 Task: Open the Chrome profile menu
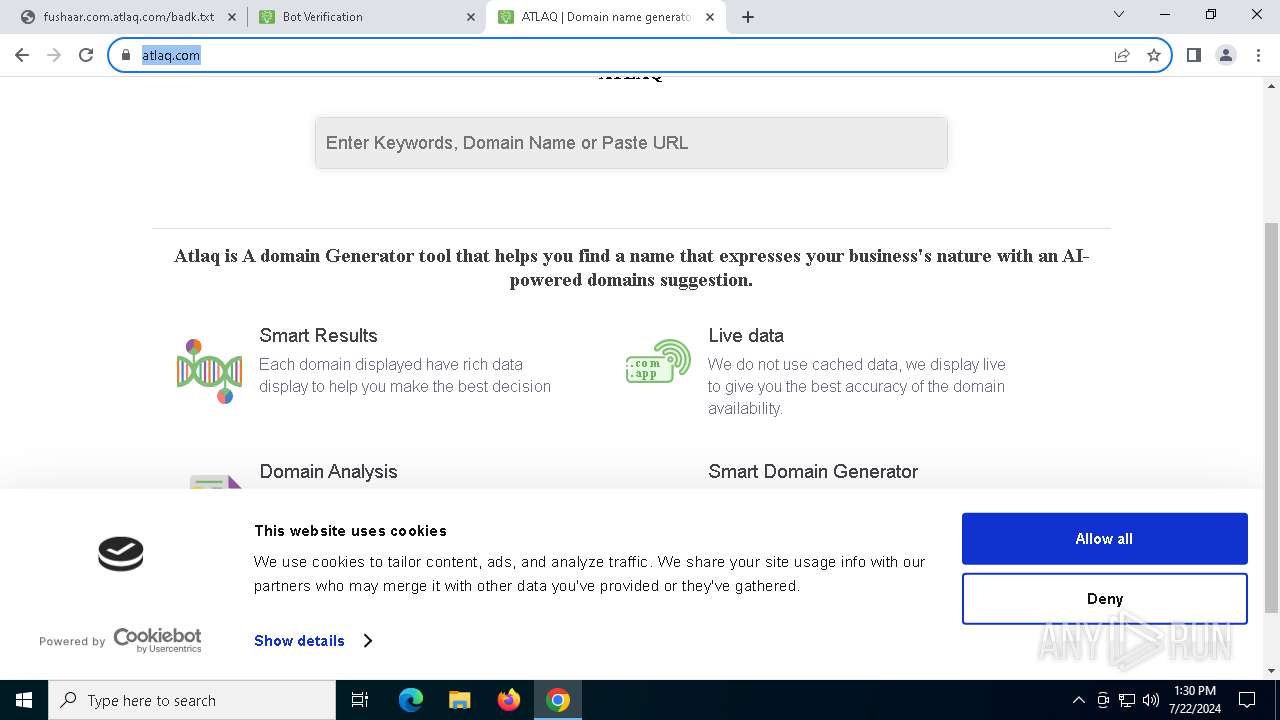pos(1226,55)
